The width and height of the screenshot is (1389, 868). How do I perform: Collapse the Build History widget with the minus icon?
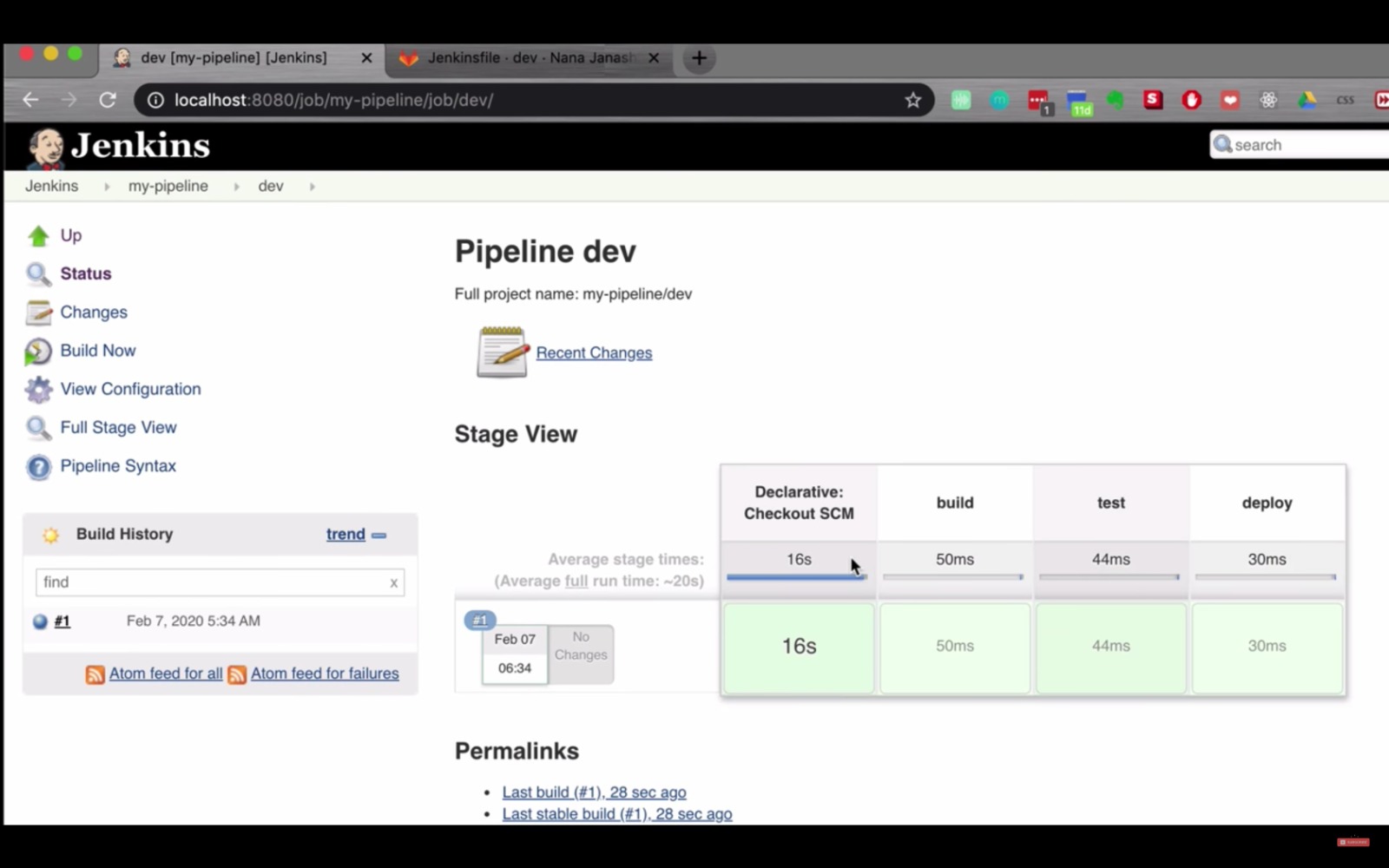(379, 536)
